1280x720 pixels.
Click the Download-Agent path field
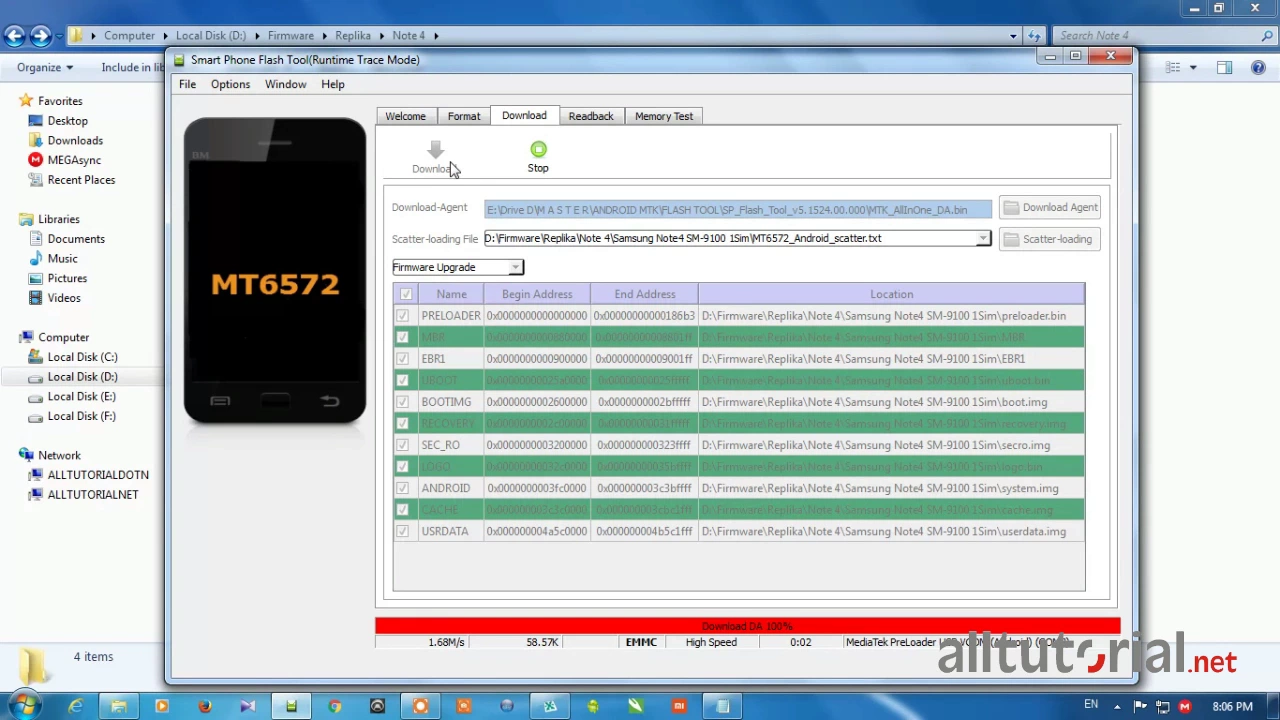click(738, 209)
